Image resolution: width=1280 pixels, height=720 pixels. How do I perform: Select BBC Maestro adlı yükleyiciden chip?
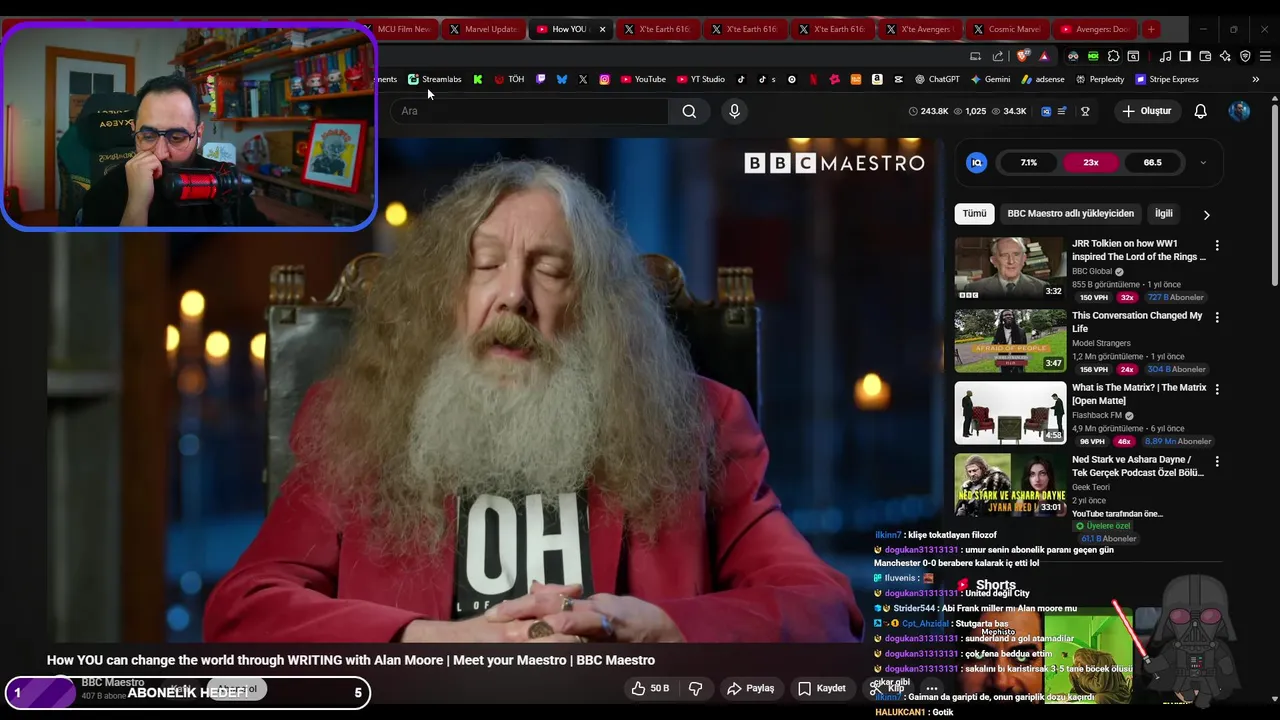1070,213
